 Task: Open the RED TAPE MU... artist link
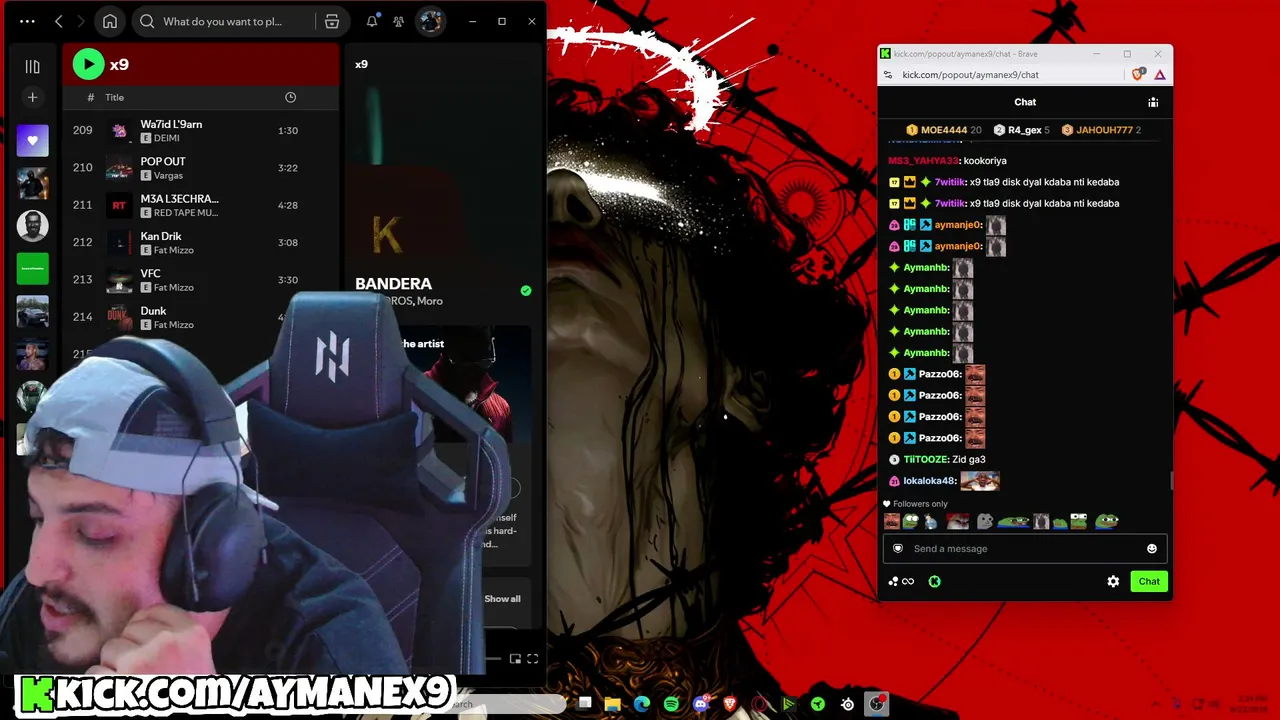tap(186, 213)
